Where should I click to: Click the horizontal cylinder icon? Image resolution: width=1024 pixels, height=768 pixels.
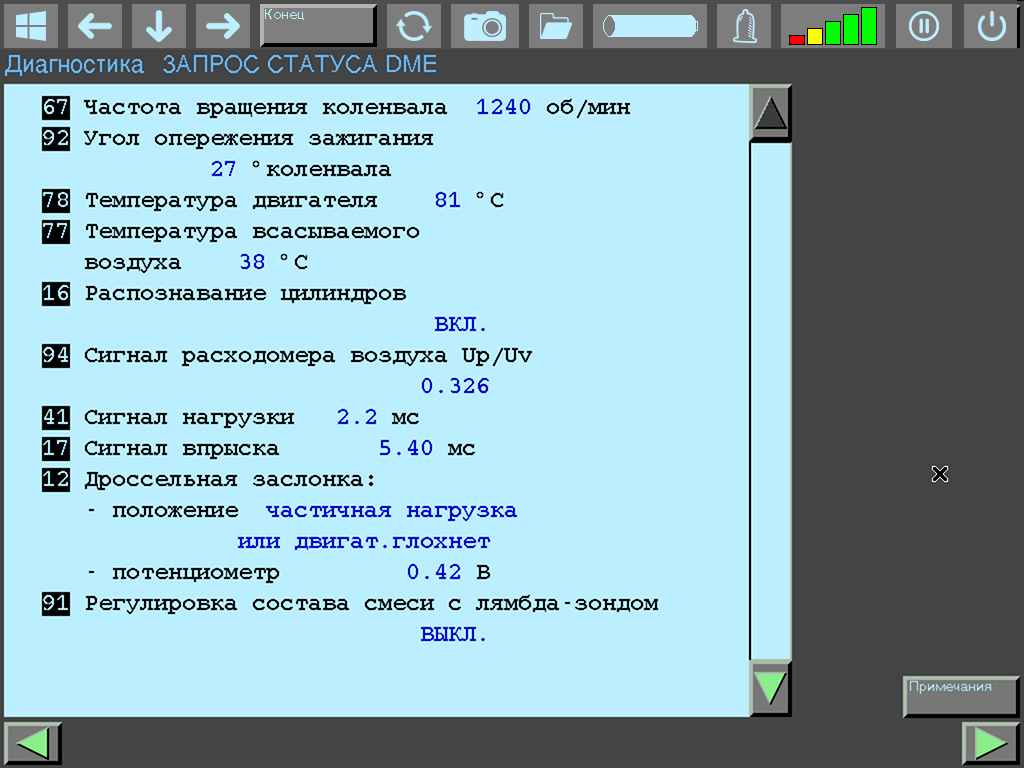[649, 26]
